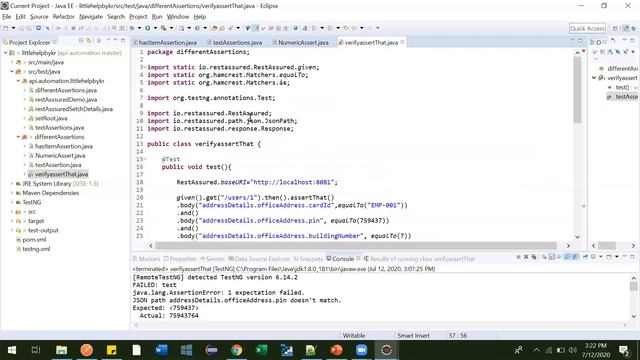Toggle Scroll Lock in Console toolbar
This screenshot has width=640, height=360.
point(551,257)
